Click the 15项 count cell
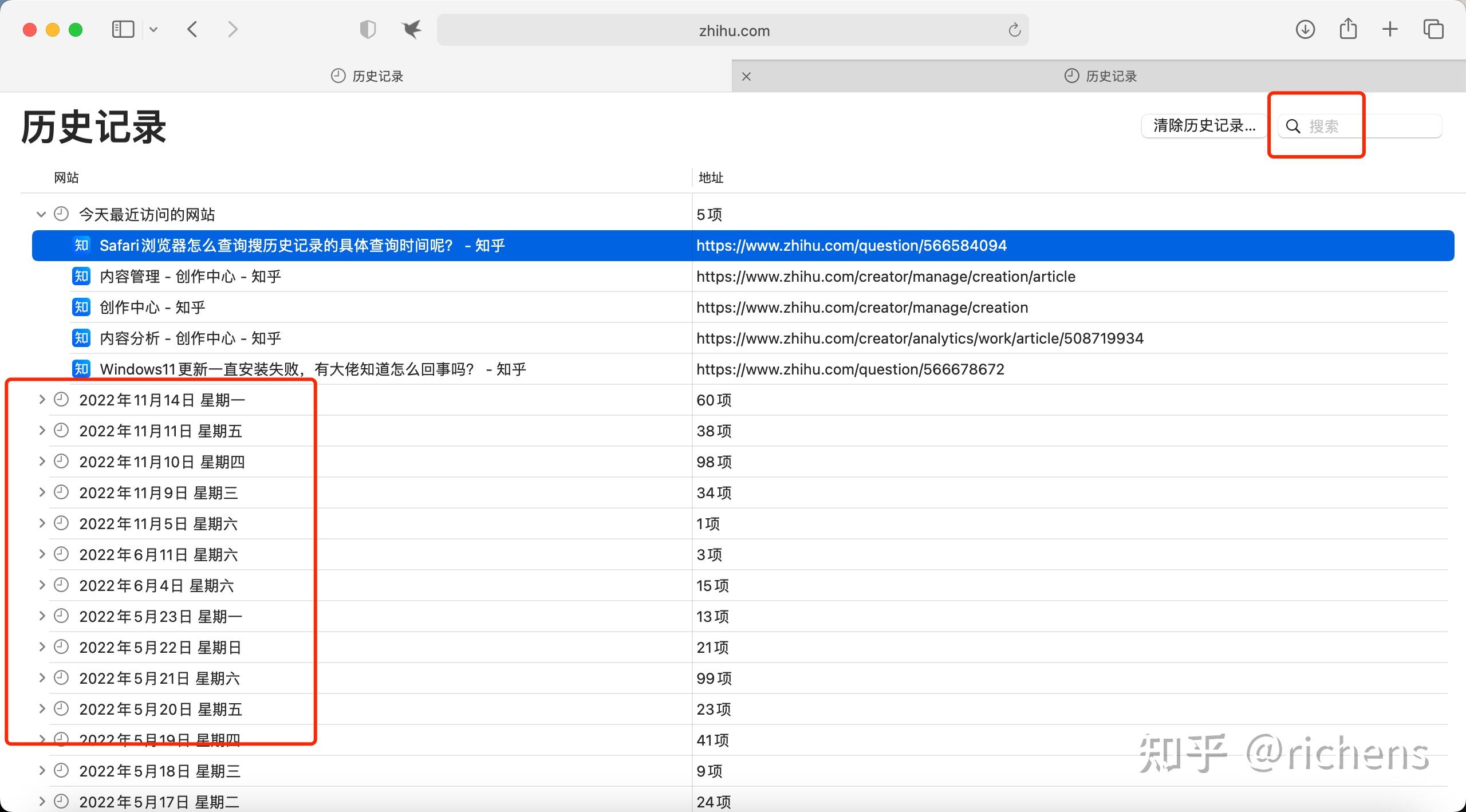 coord(712,586)
